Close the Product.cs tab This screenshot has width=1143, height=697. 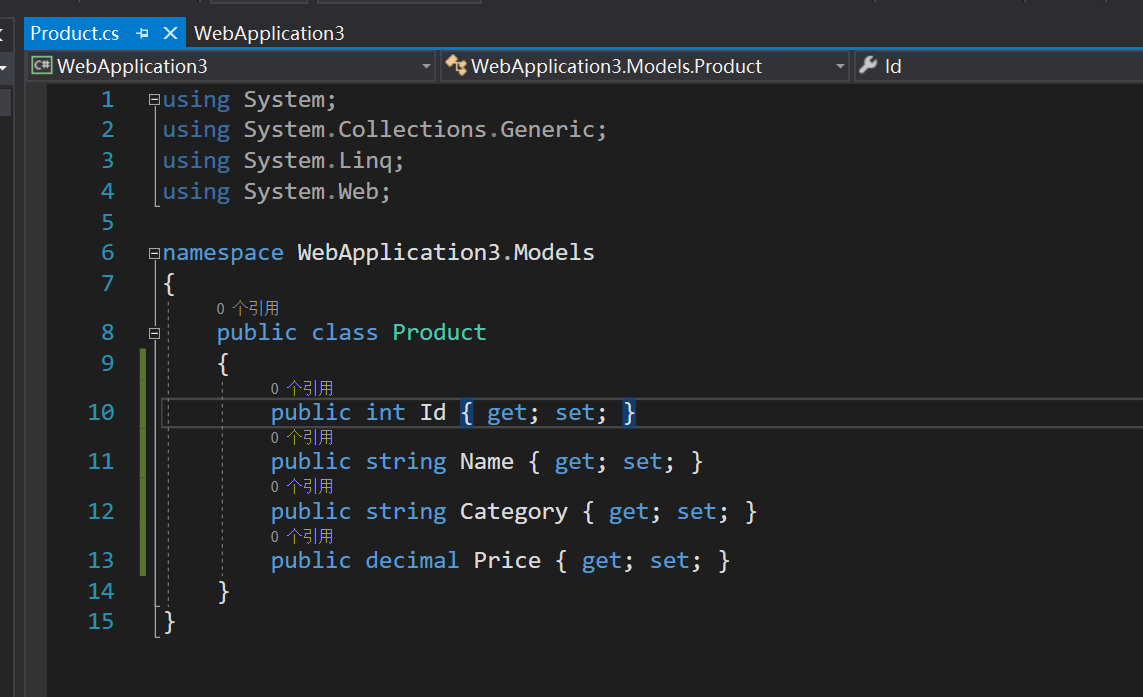[x=170, y=33]
